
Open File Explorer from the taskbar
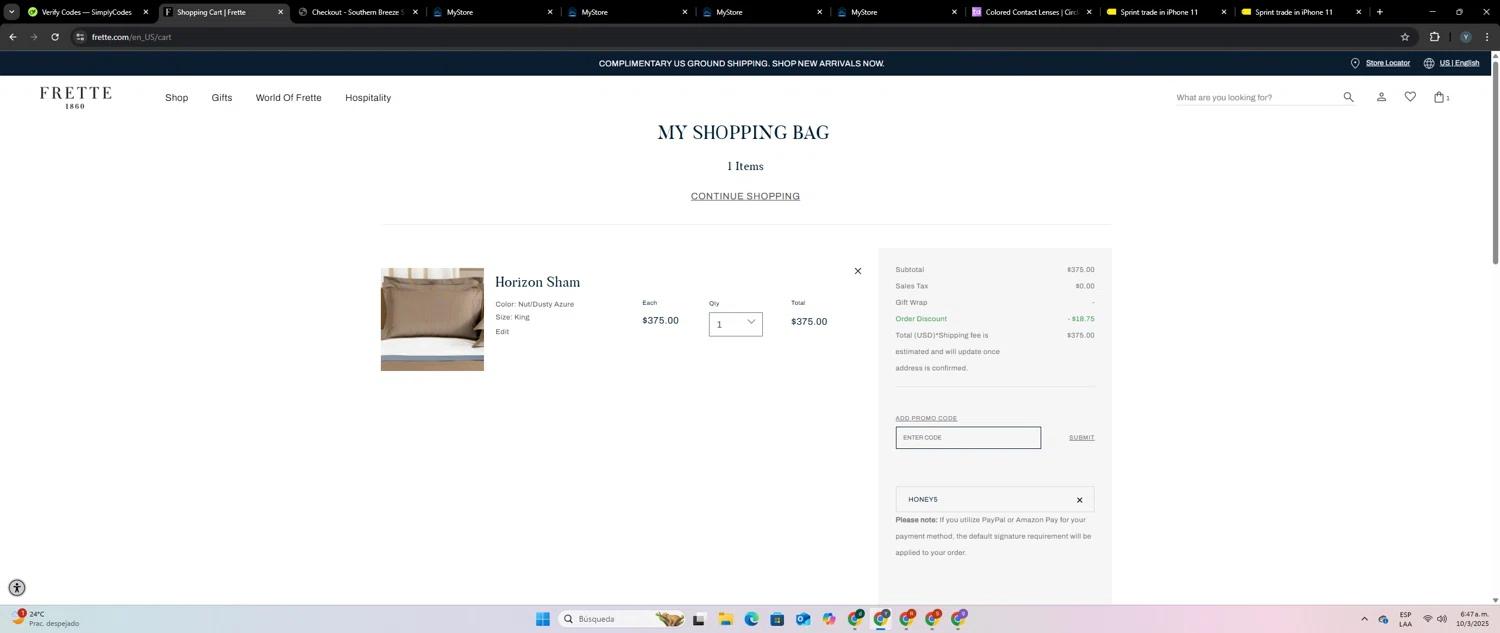click(725, 619)
